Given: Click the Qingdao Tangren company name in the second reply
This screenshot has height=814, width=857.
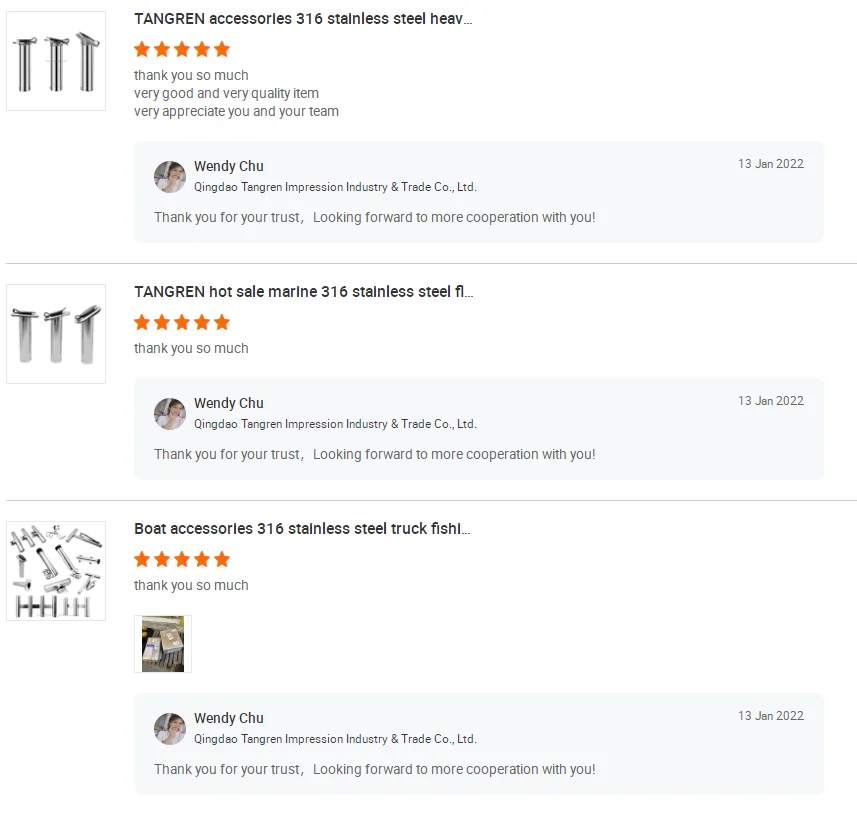Looking at the screenshot, I should (335, 424).
